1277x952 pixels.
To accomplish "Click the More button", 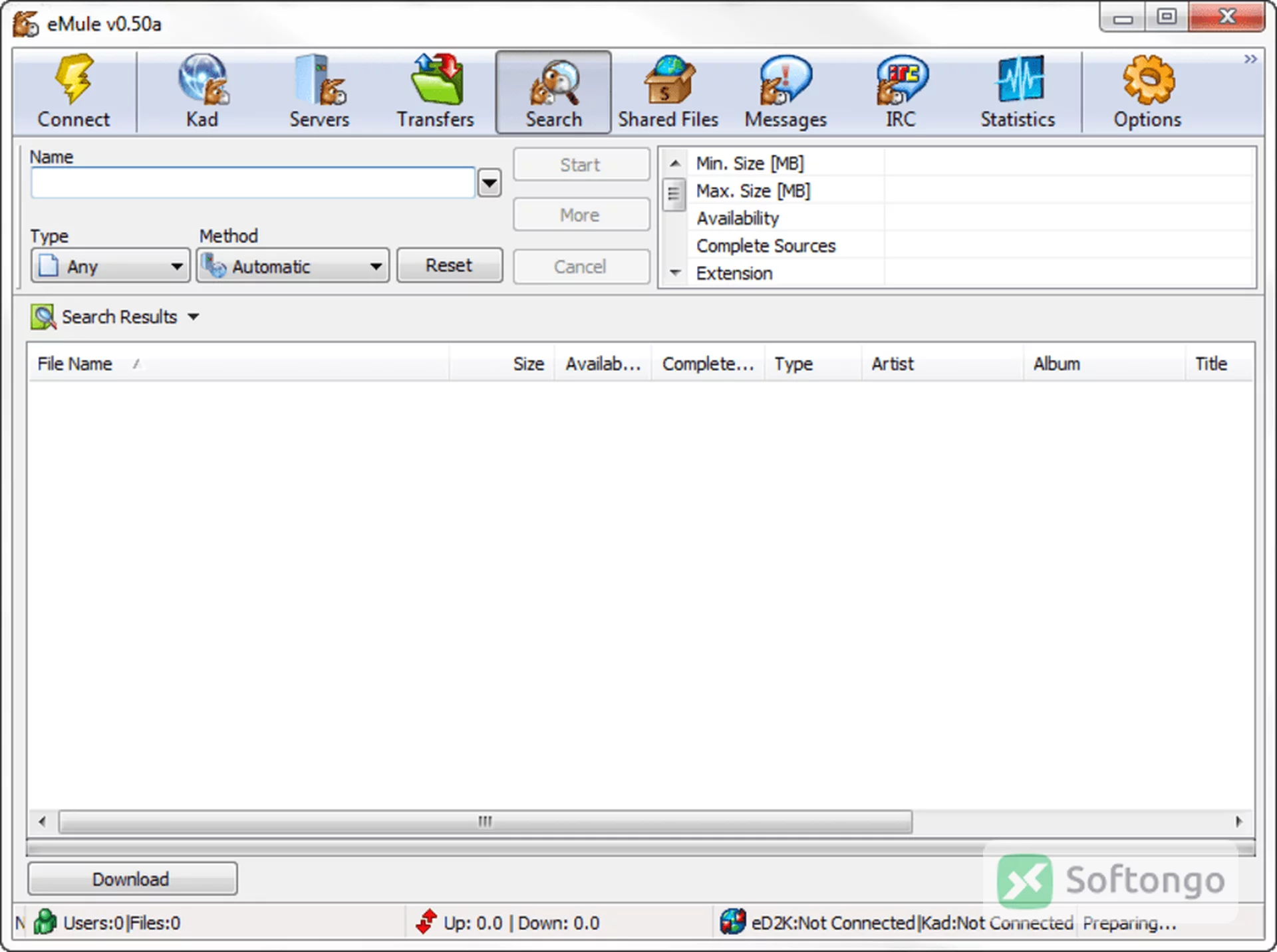I will pyautogui.click(x=581, y=215).
